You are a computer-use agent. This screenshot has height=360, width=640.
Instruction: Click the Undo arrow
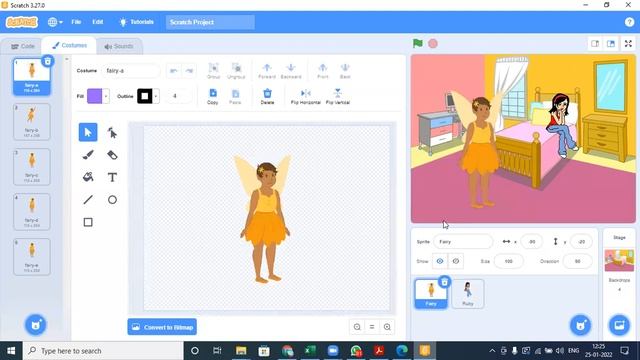click(173, 71)
